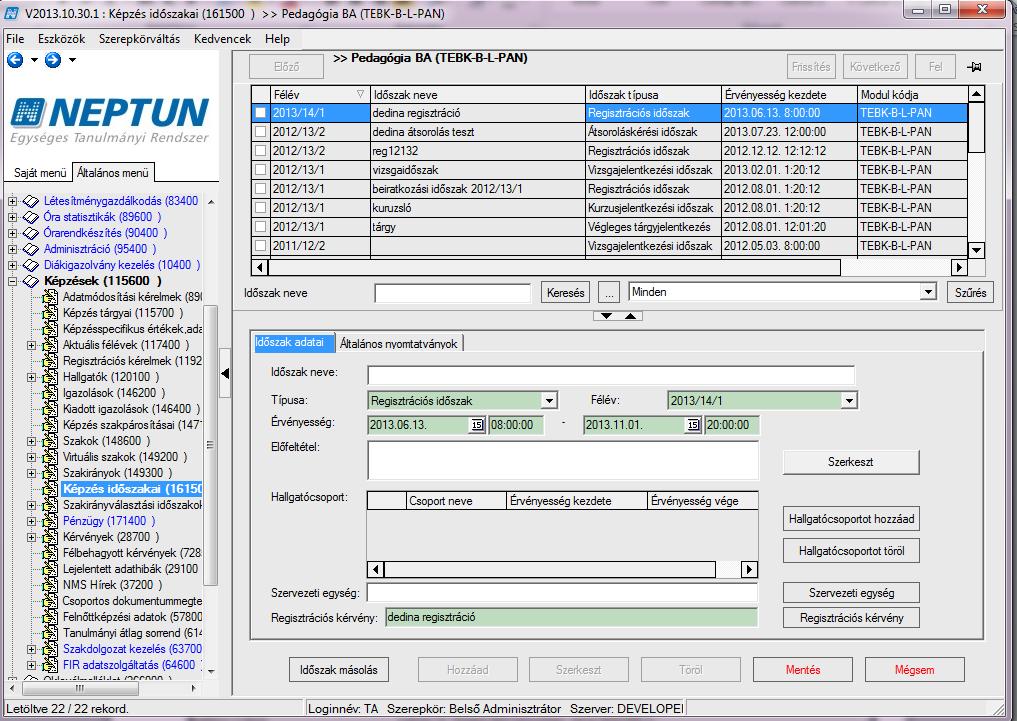Click the table's horizontal scrollbar thumb
The width and height of the screenshot is (1017, 721).
coord(555,267)
